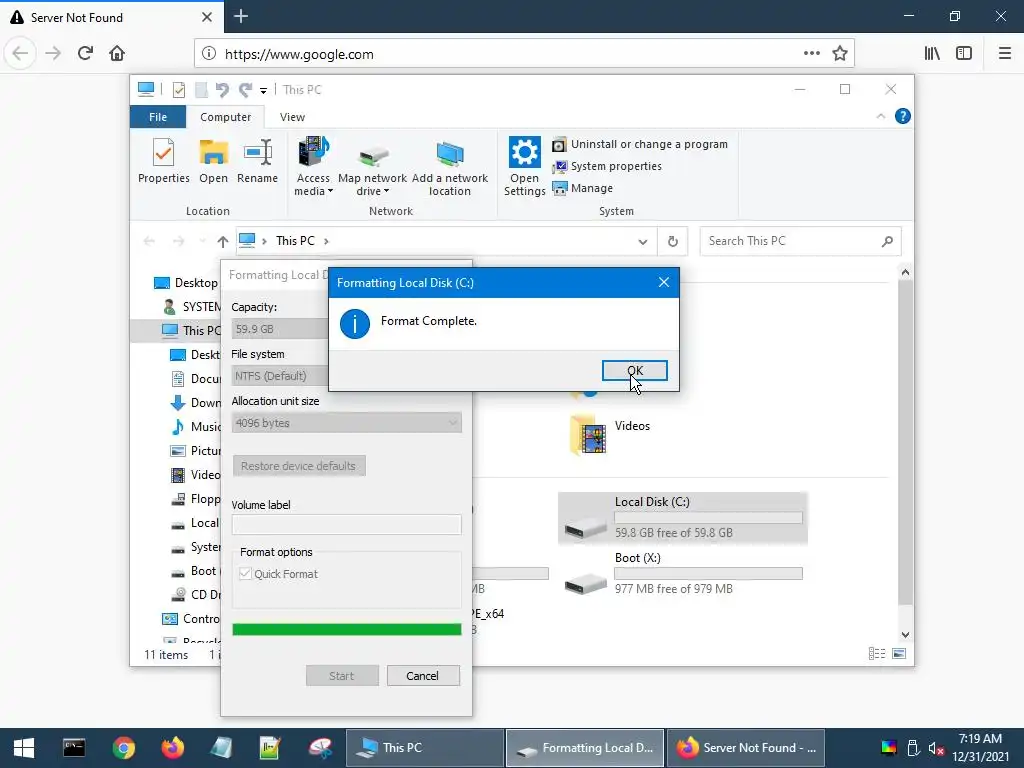Open System properties from ribbon

[607, 167]
